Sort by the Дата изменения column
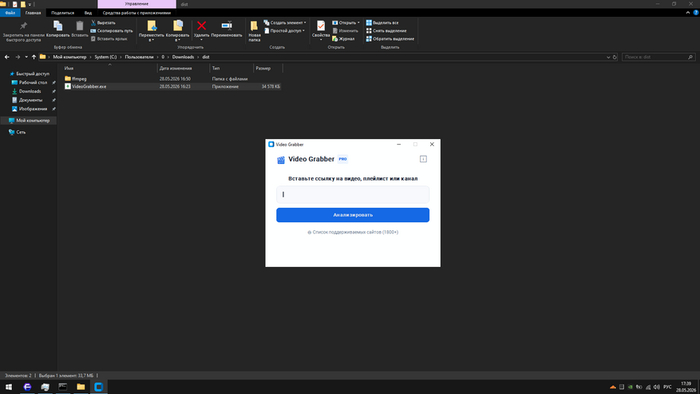 [183, 68]
